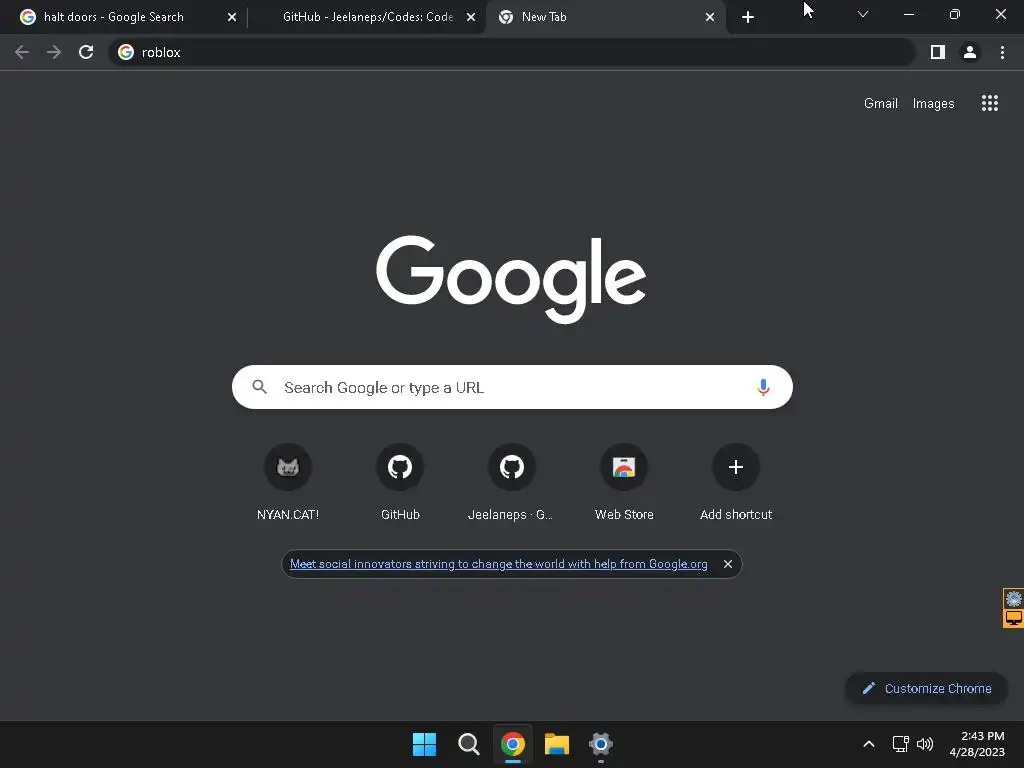
Task: Open the Web Store shortcut
Action: click(x=624, y=482)
